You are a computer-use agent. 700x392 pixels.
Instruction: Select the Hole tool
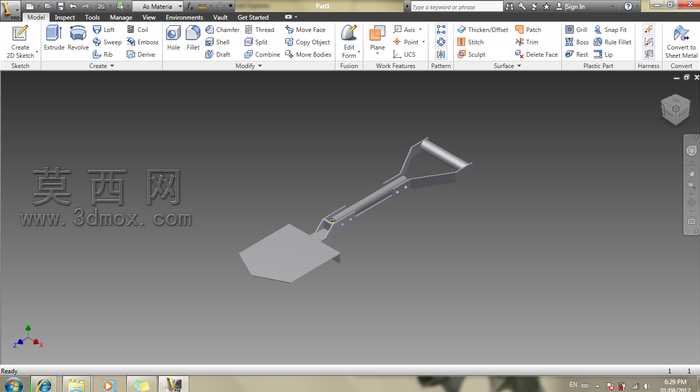173,38
